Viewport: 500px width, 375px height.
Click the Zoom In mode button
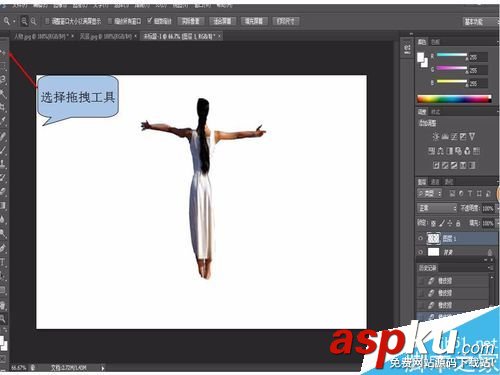pos(24,21)
